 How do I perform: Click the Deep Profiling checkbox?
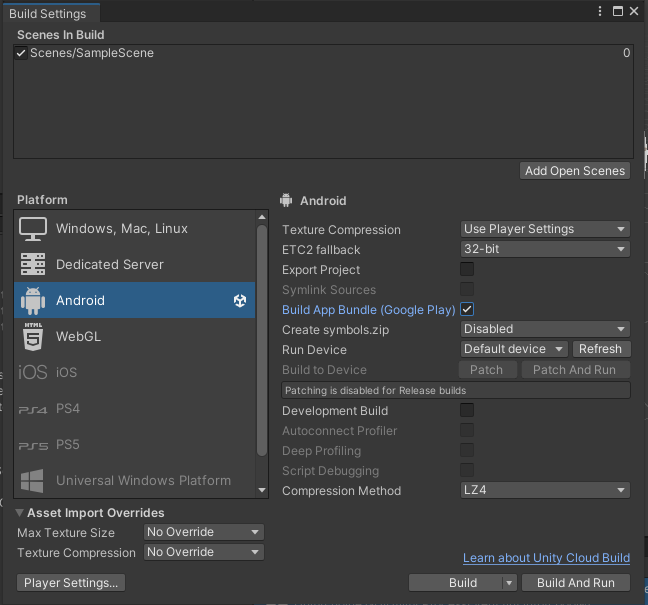(467, 450)
